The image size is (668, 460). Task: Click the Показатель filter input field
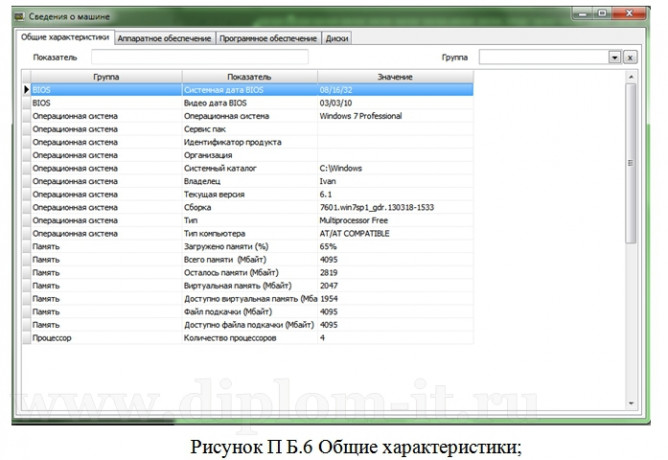[199, 57]
